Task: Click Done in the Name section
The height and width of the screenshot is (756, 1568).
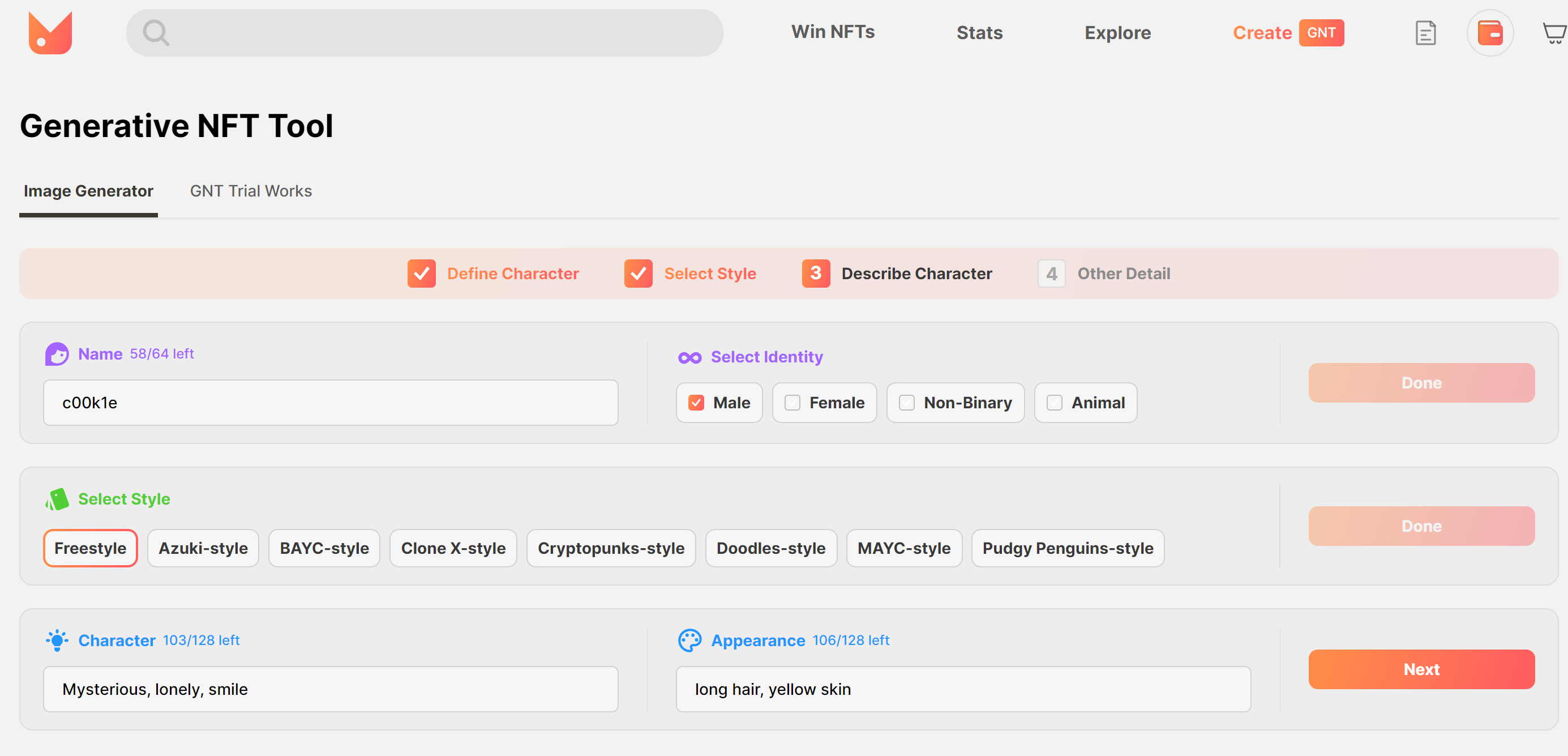Action: [1421, 383]
